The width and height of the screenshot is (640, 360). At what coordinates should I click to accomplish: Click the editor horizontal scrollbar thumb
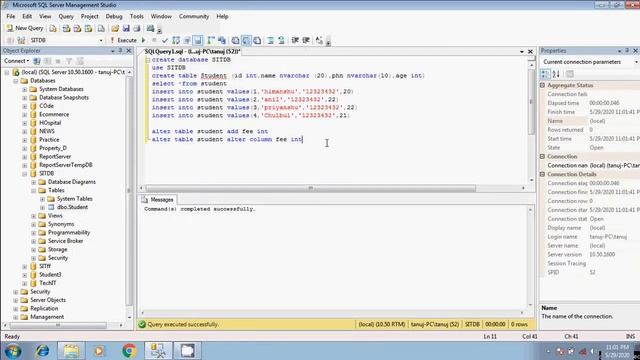click(310, 188)
